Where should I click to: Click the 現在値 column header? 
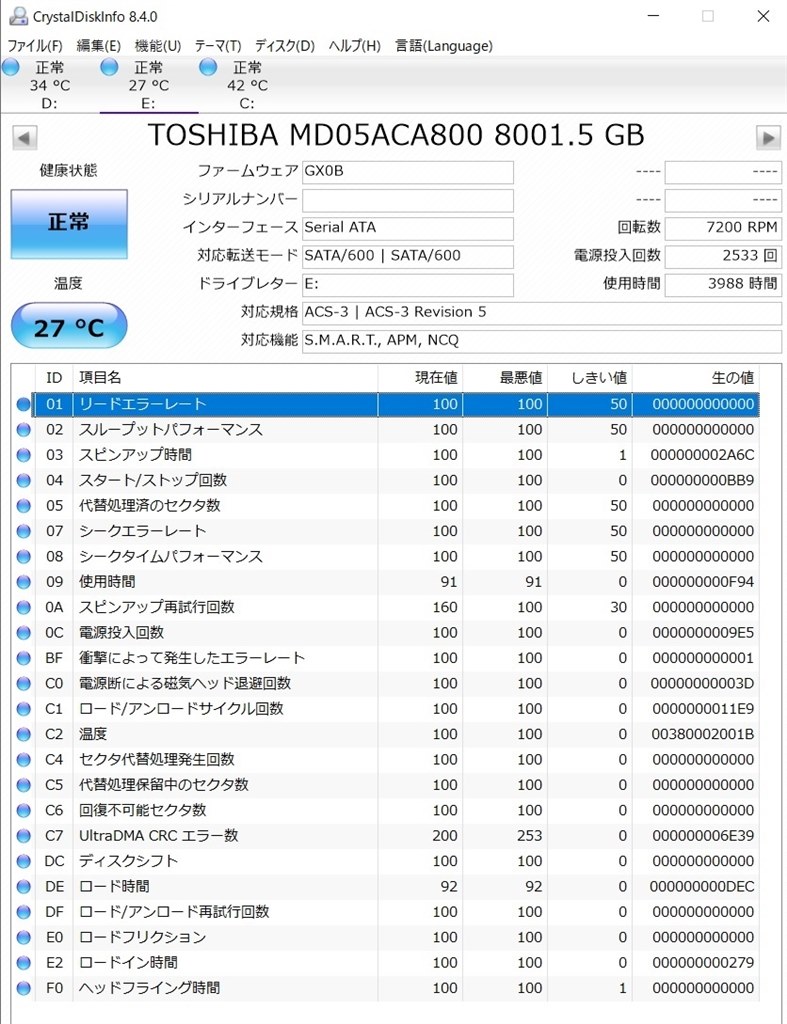[x=420, y=377]
